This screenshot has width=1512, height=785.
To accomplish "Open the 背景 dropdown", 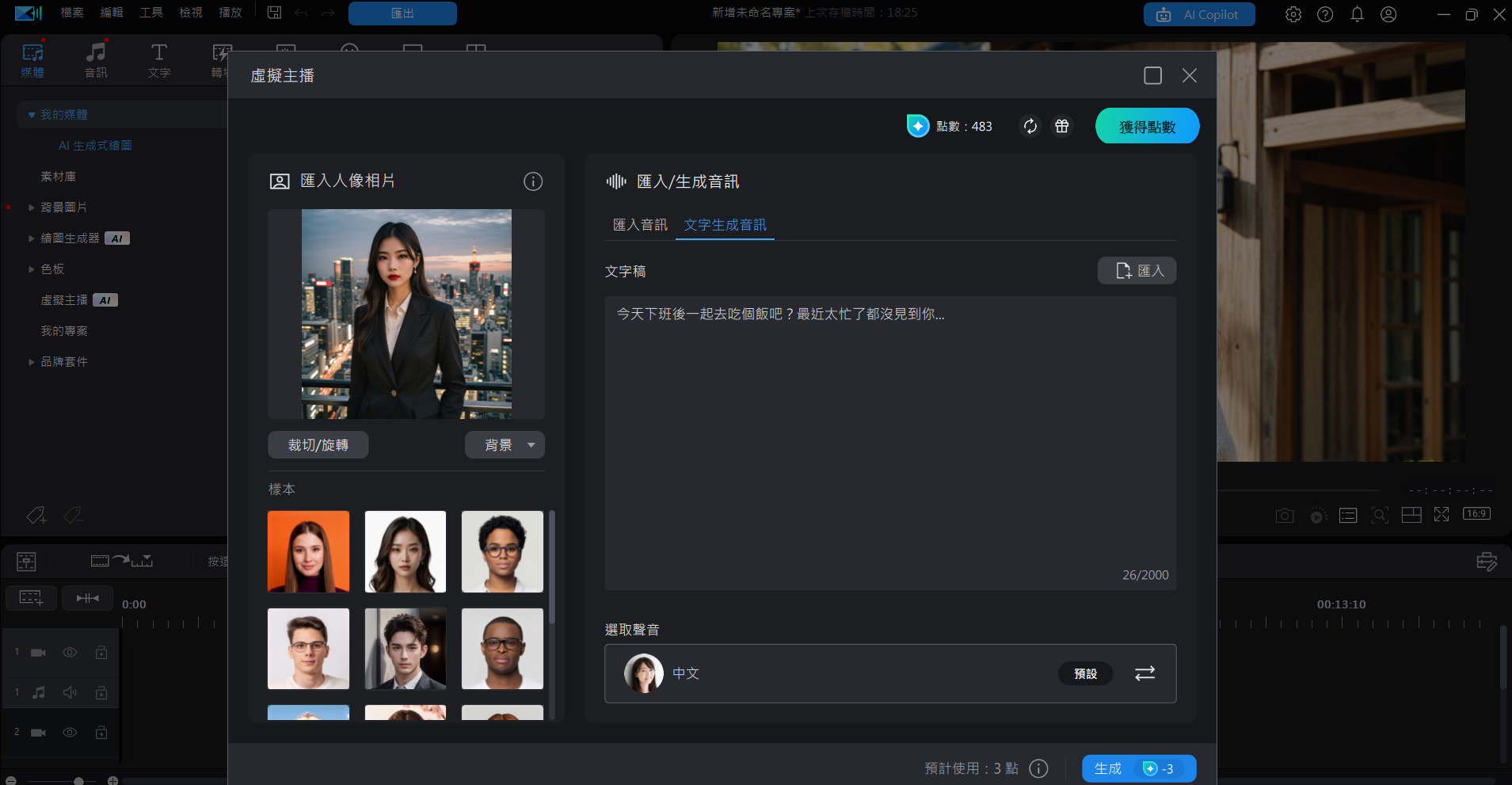I will point(505,445).
